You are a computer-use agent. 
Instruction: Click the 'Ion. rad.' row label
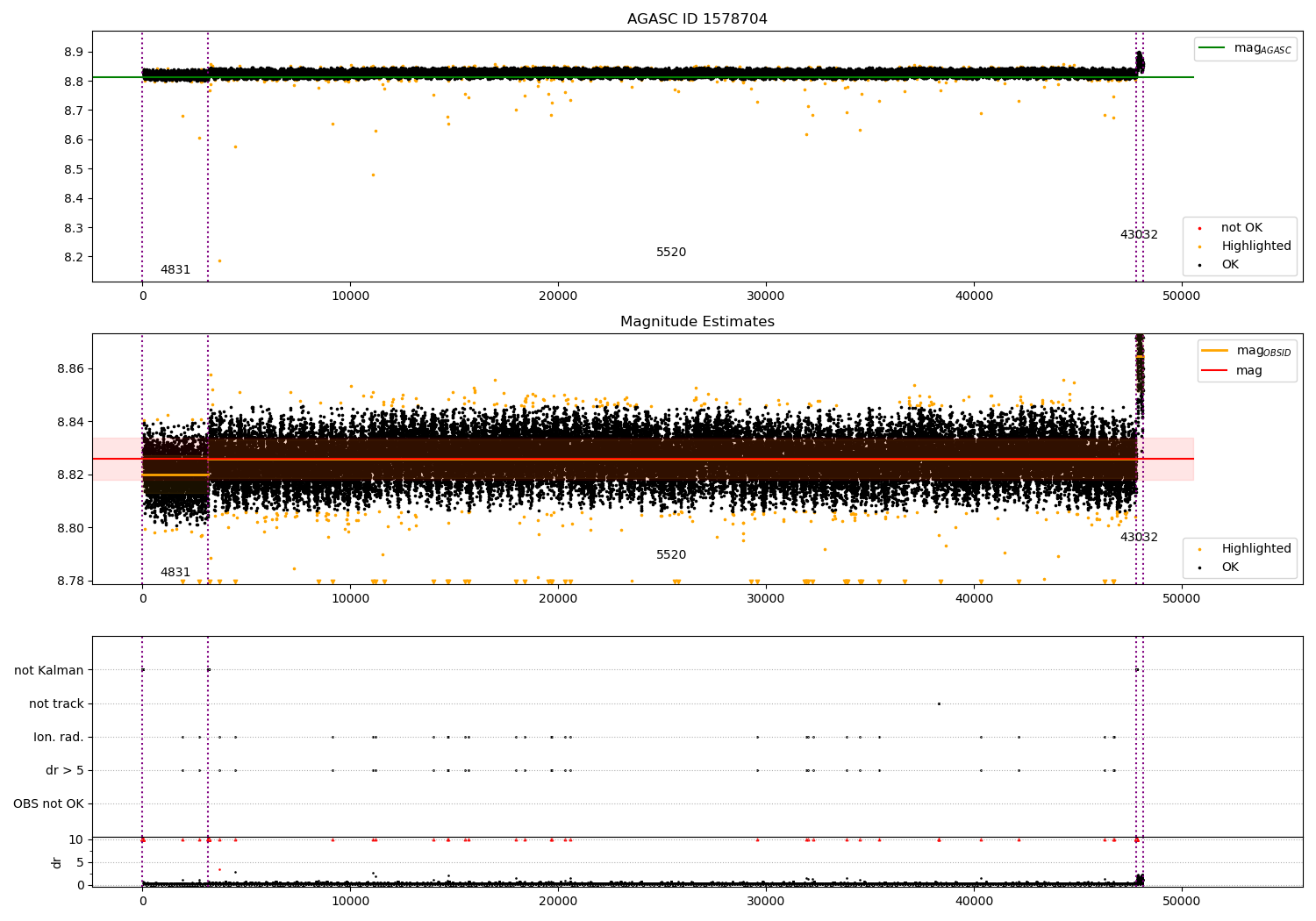(x=59, y=738)
